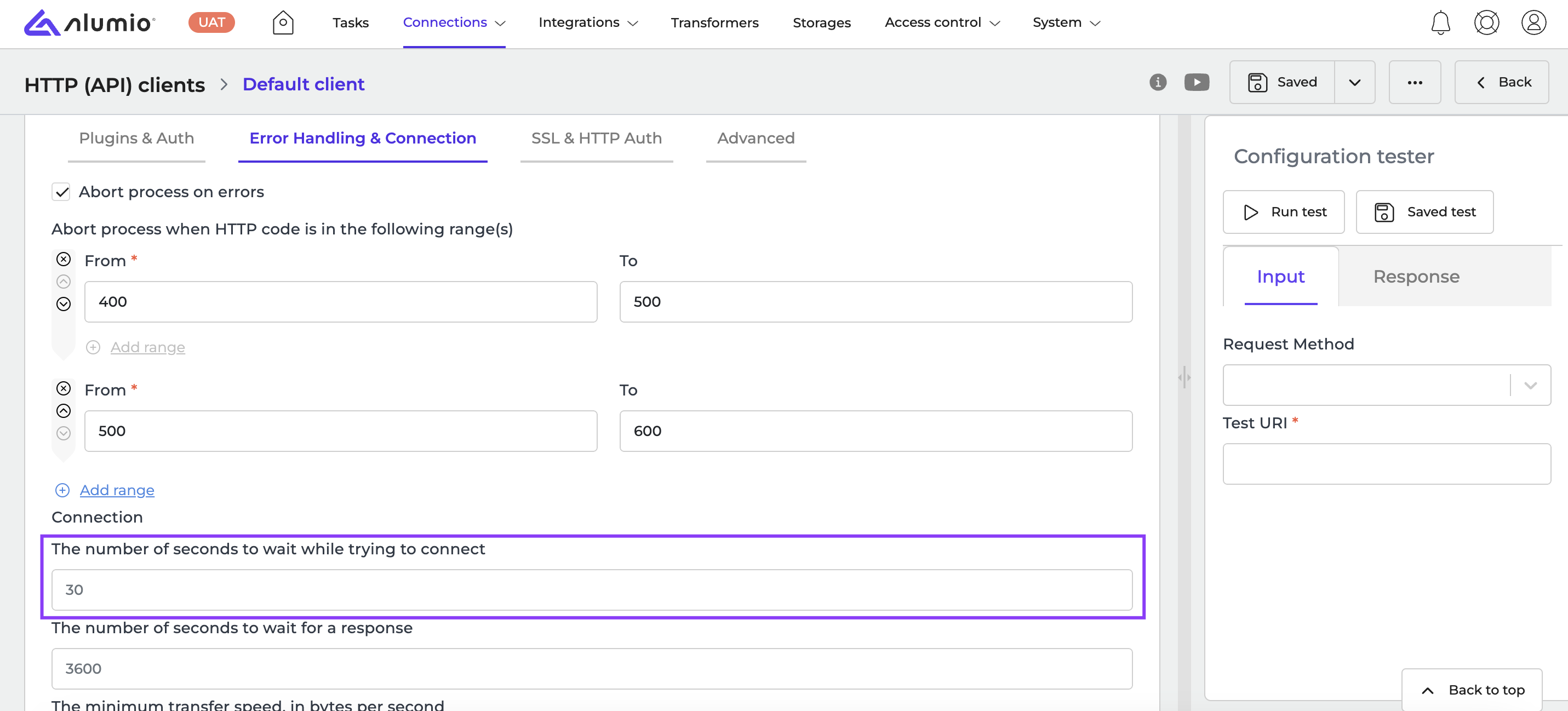Open the notifications bell
Viewport: 1568px width, 711px height.
click(1440, 22)
